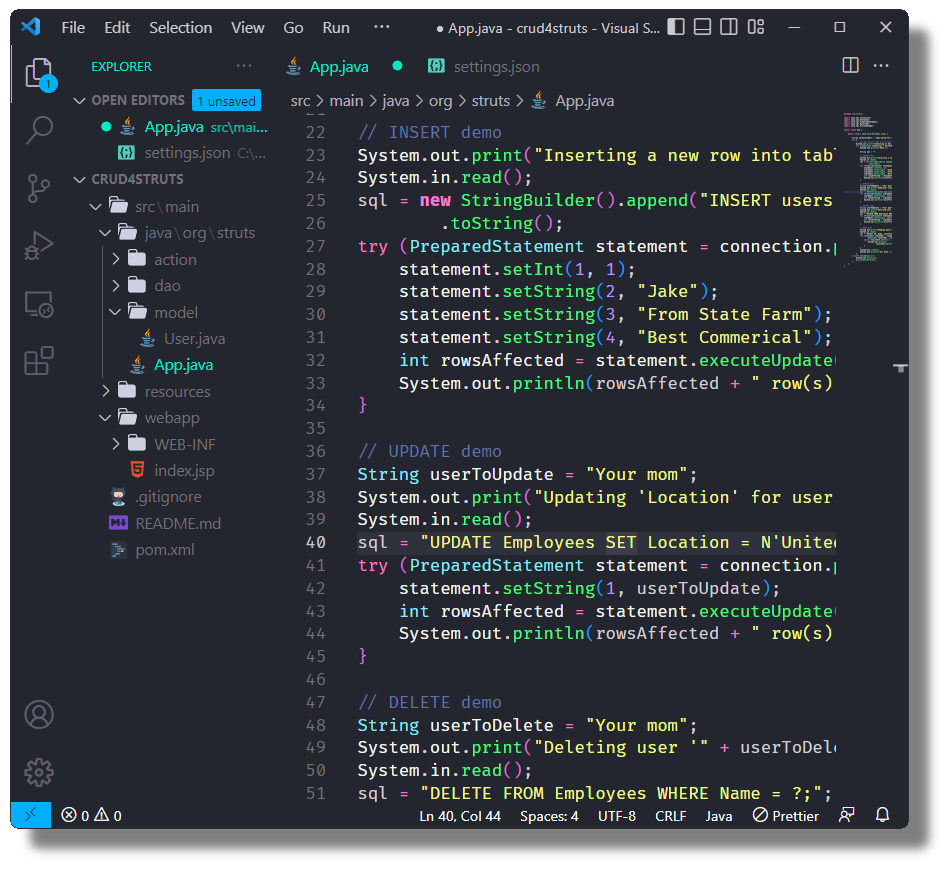Change language mode via Java

(x=719, y=815)
